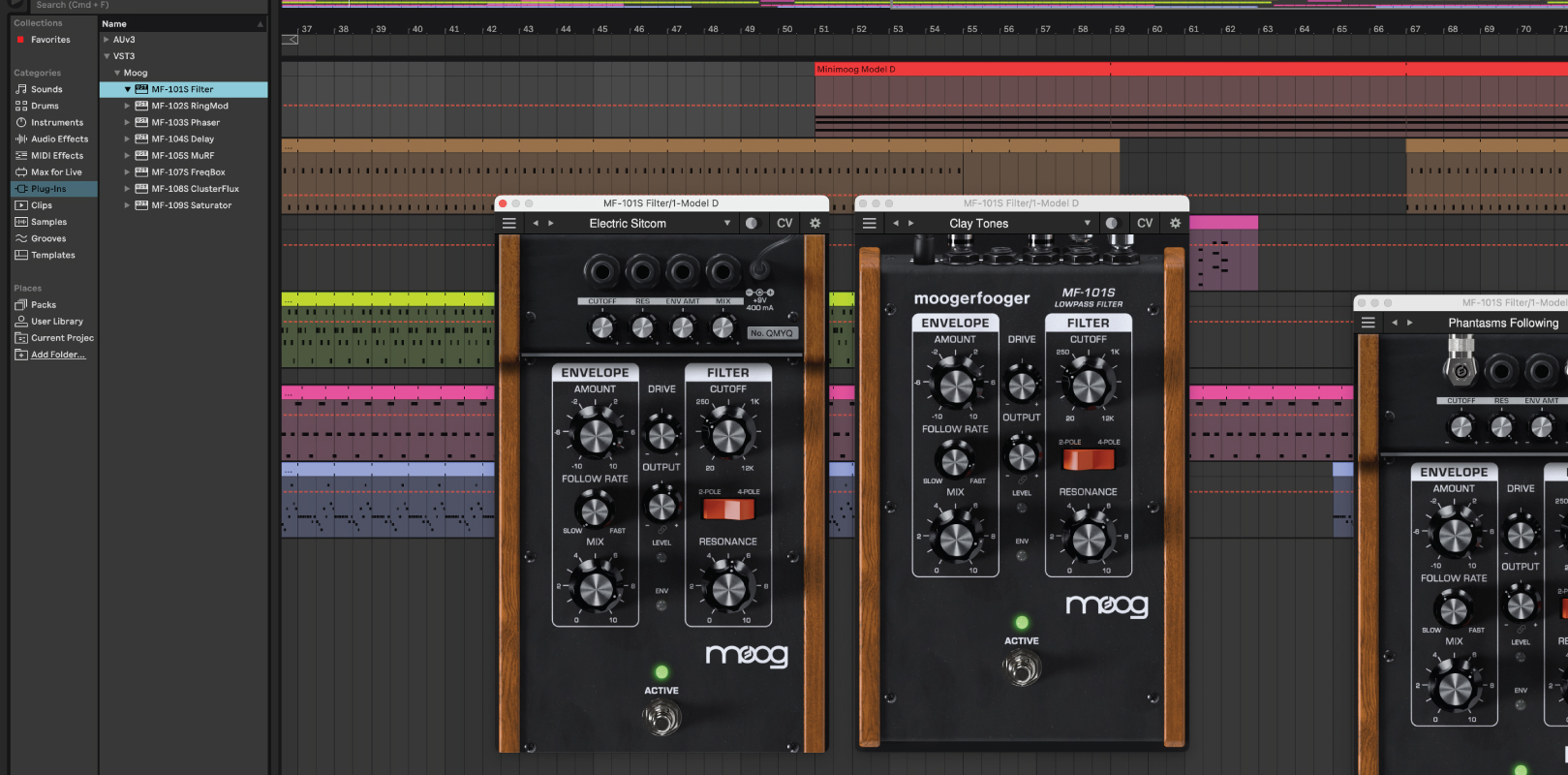
Task: Flip 2-pole/4-pole switch on Clay Tones filter
Action: pyautogui.click(x=1088, y=459)
